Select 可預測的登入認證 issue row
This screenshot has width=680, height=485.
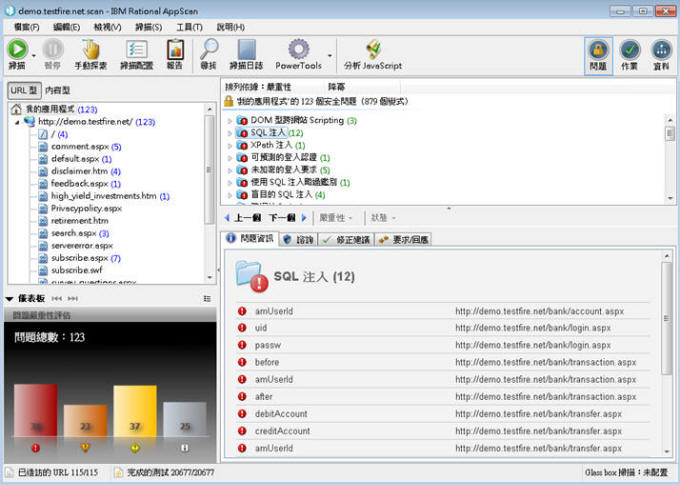284,157
